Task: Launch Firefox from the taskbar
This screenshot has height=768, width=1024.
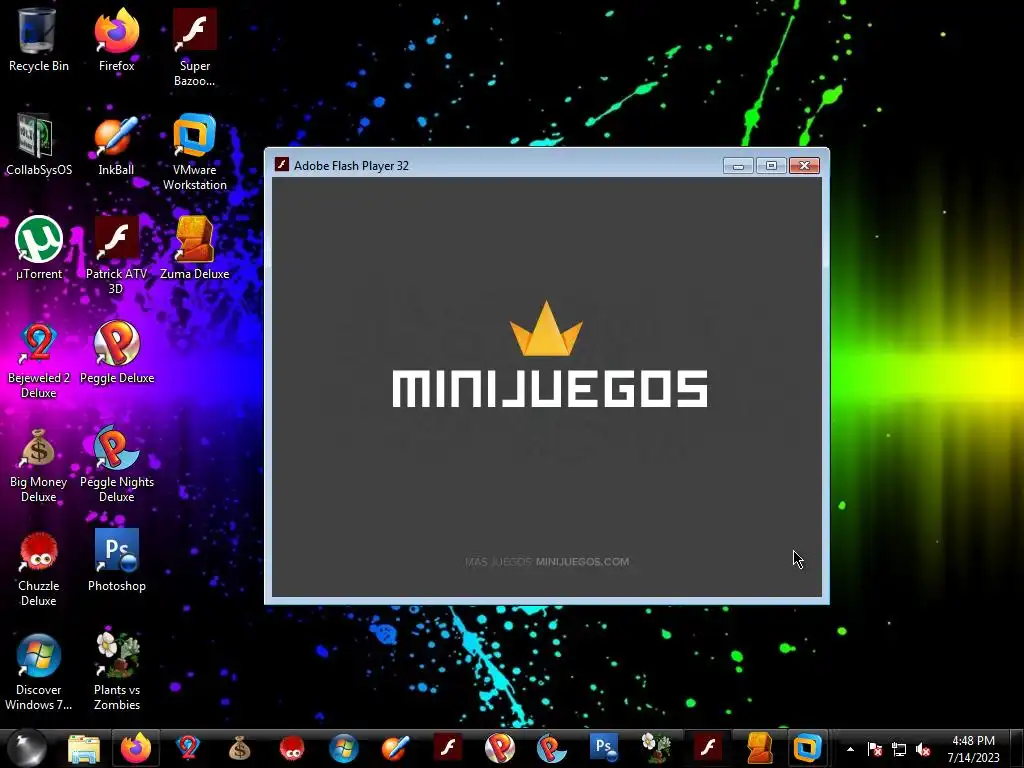Action: 135,748
